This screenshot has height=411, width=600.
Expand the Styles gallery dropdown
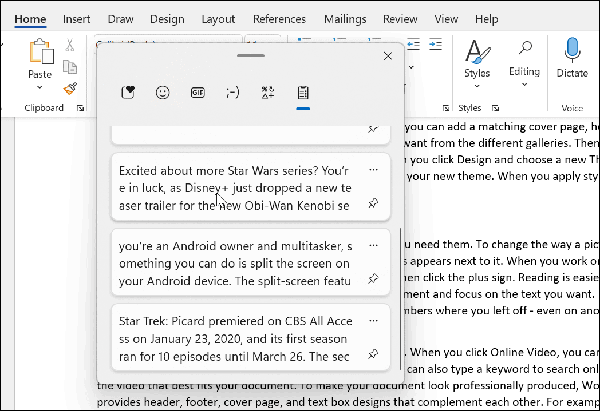(x=477, y=87)
